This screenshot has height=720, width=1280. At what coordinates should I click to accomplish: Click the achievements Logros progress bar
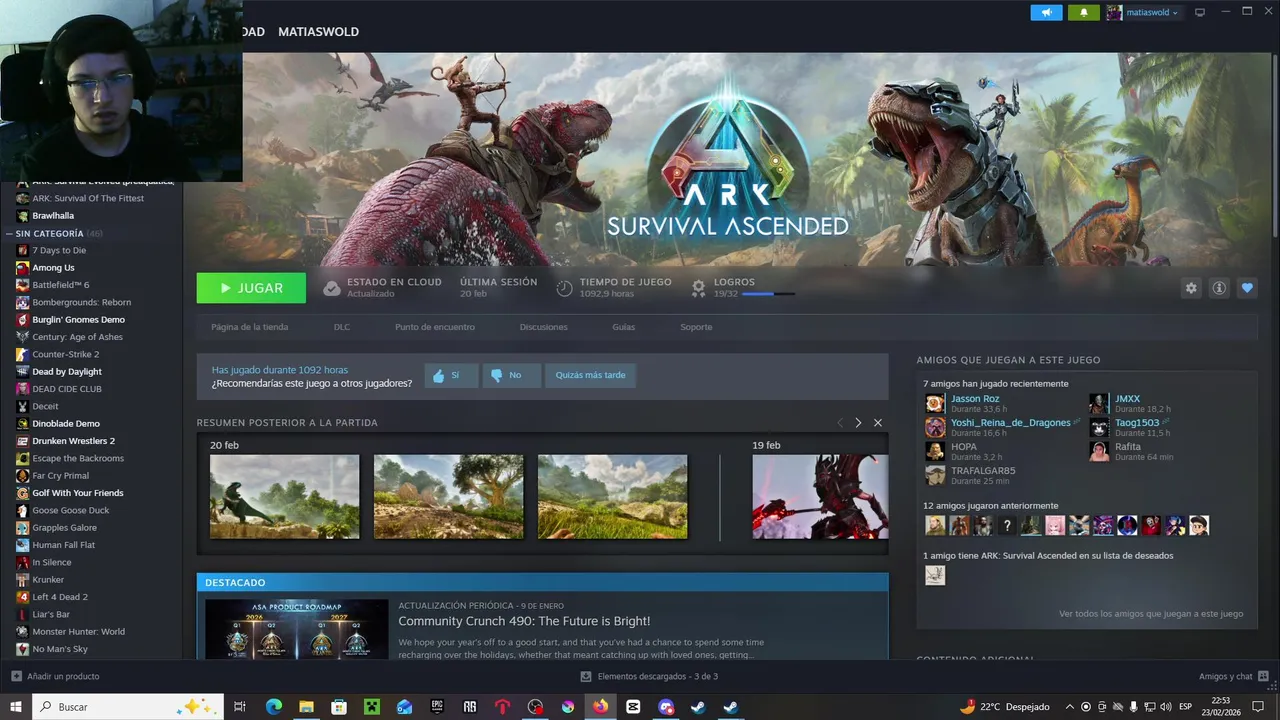click(x=768, y=294)
